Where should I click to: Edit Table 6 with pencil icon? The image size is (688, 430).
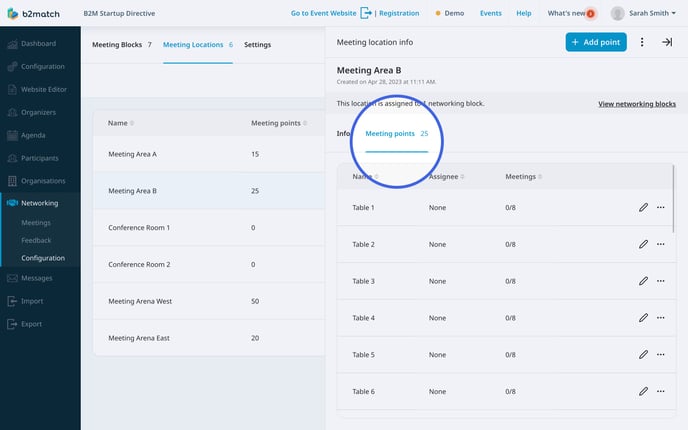pyautogui.click(x=643, y=391)
